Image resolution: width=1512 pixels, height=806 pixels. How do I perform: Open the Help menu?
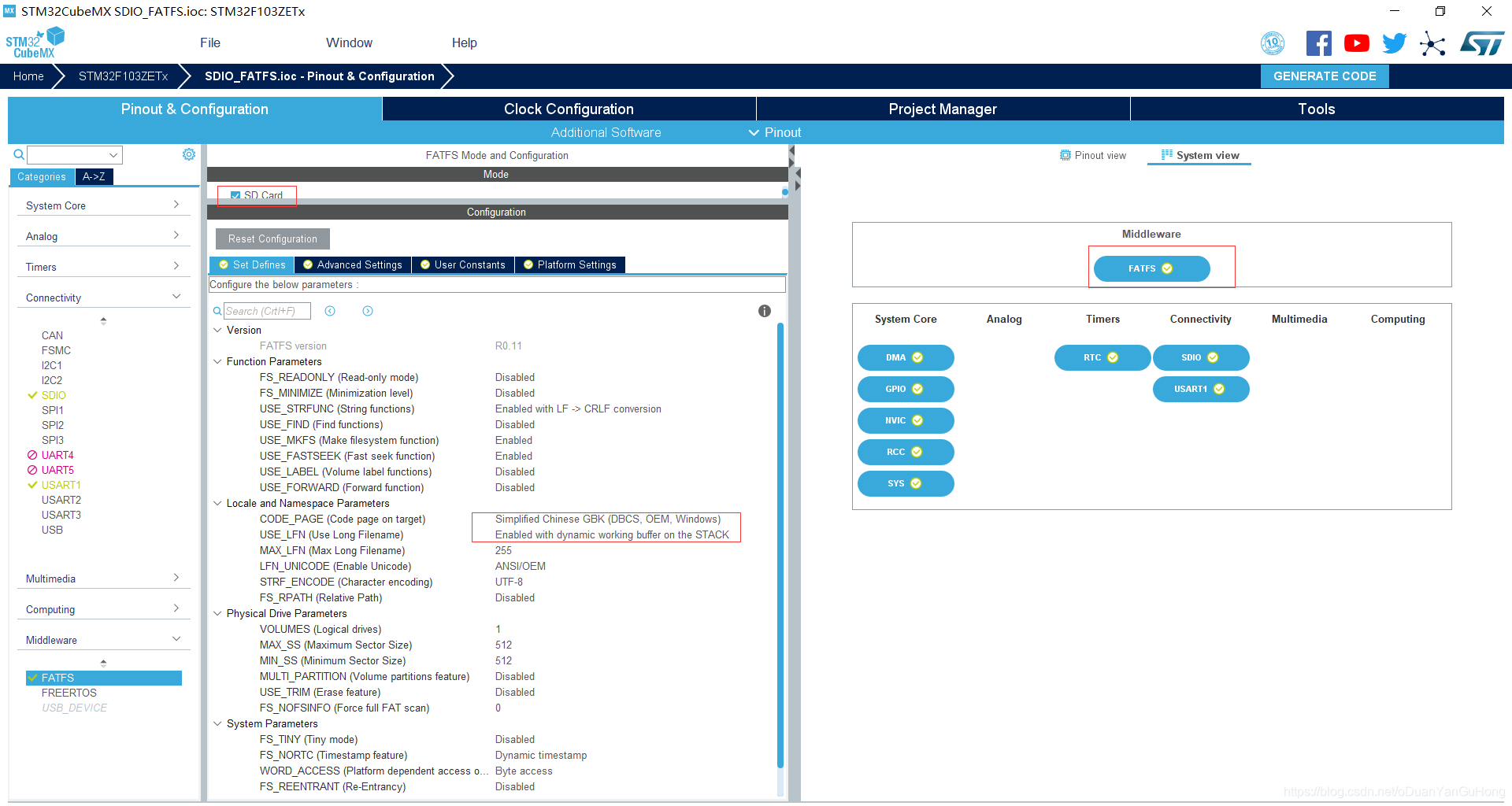(464, 43)
